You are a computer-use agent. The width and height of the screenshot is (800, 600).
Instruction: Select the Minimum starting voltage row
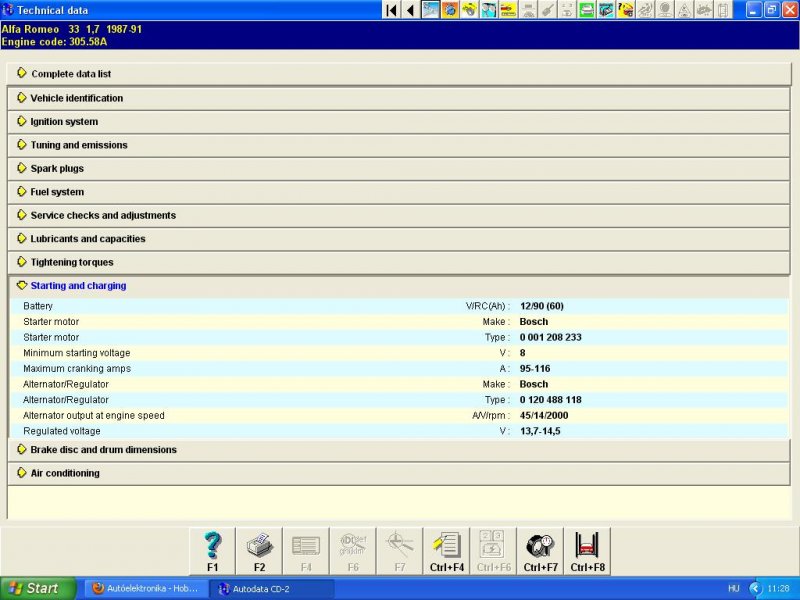399,353
